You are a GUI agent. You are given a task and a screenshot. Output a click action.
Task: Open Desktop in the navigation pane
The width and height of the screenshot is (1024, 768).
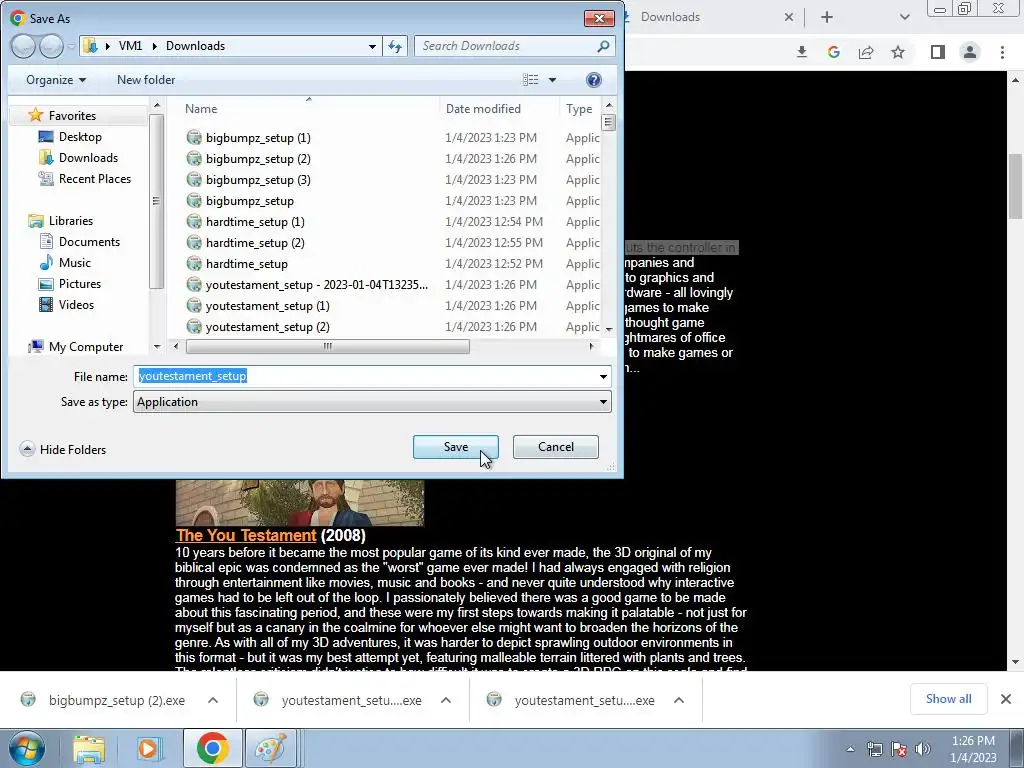[x=80, y=136]
